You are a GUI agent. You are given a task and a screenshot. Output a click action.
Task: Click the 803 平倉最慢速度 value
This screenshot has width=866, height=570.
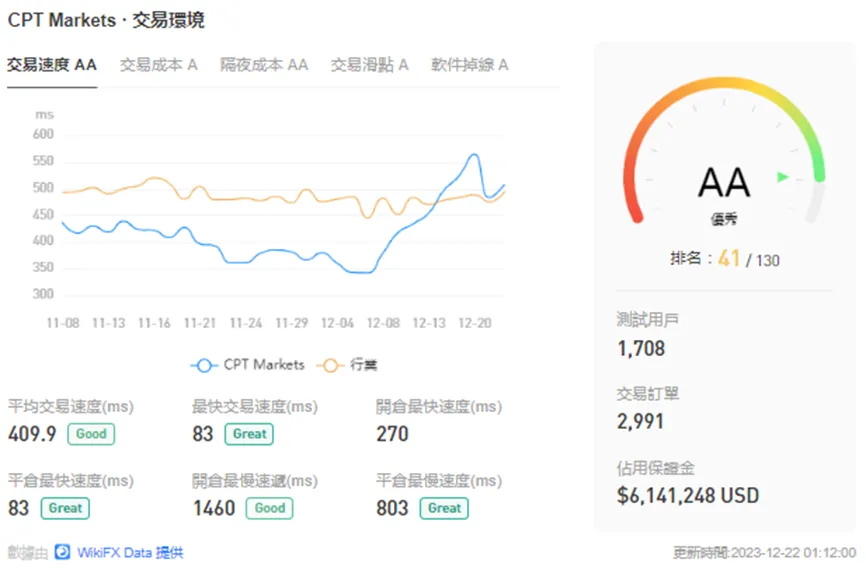tap(392, 508)
